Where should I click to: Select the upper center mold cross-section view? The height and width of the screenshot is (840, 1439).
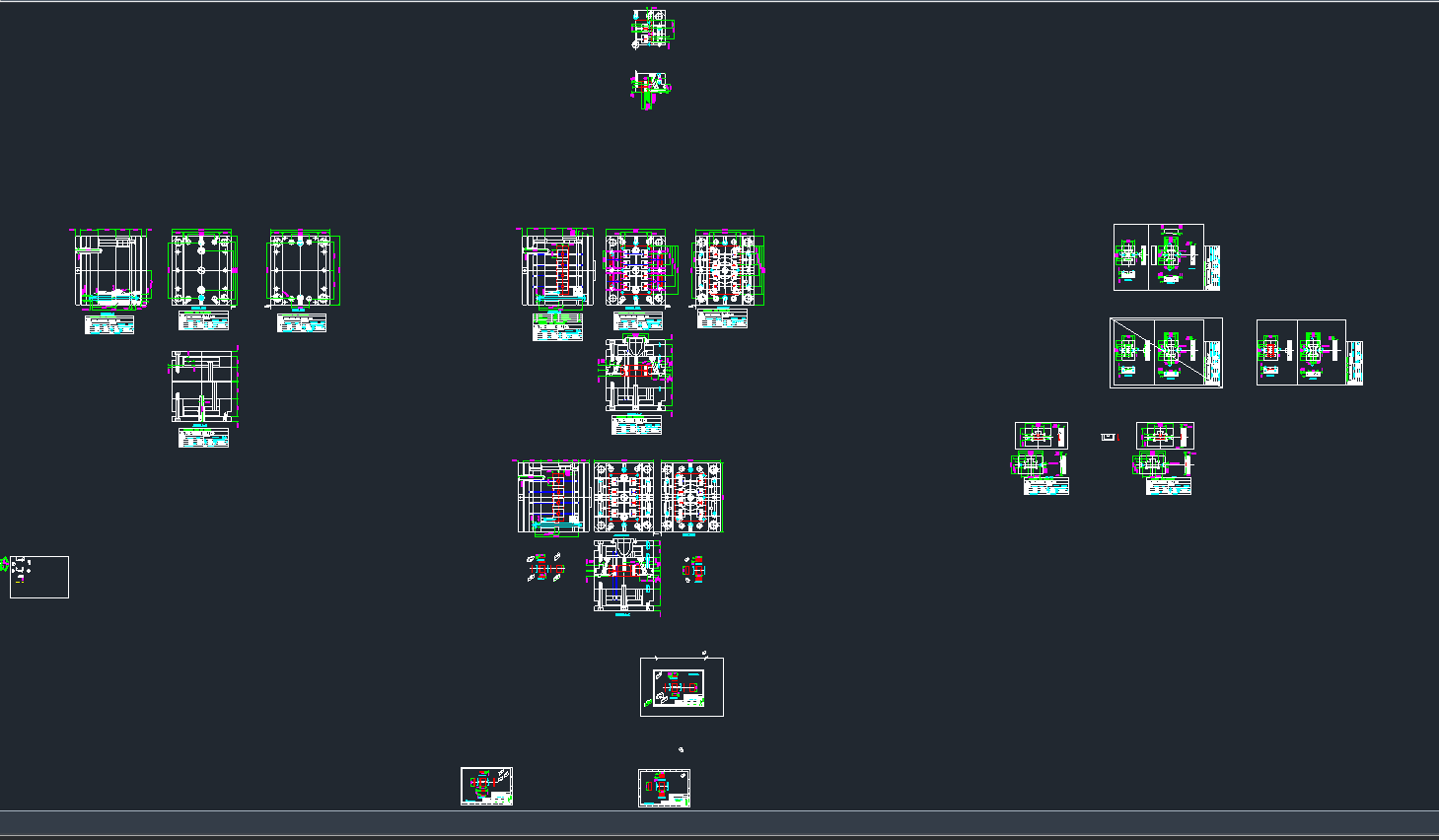pyautogui.click(x=638, y=375)
